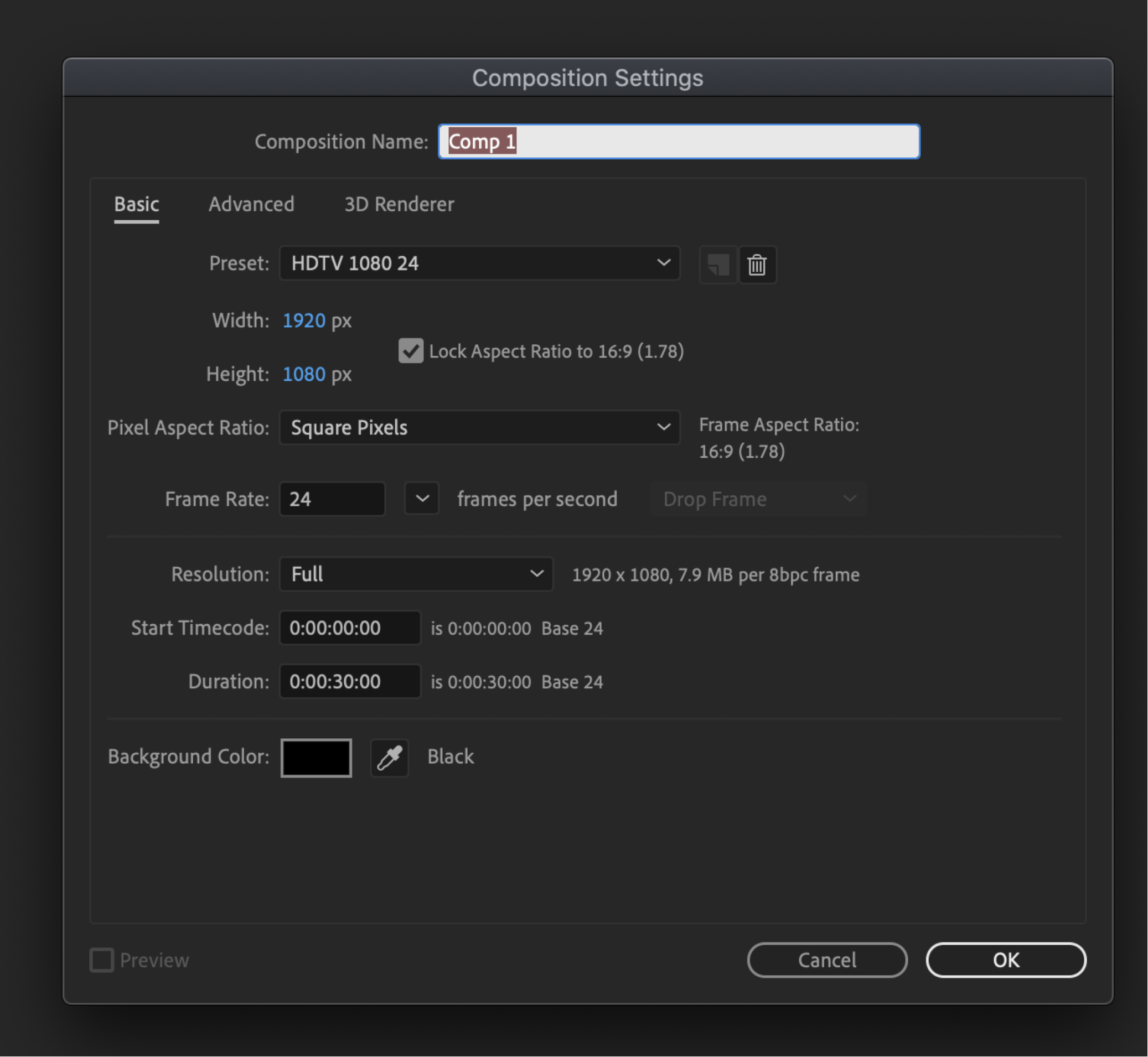The width and height of the screenshot is (1148, 1057).
Task: Expand the frame rate presets arrow
Action: [422, 499]
